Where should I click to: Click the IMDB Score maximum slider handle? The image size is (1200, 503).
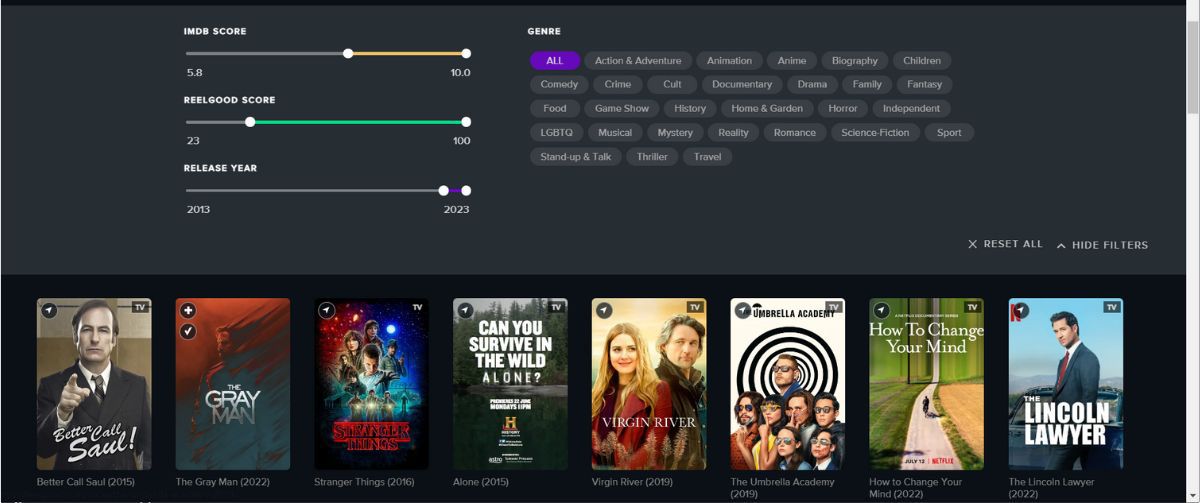point(466,53)
